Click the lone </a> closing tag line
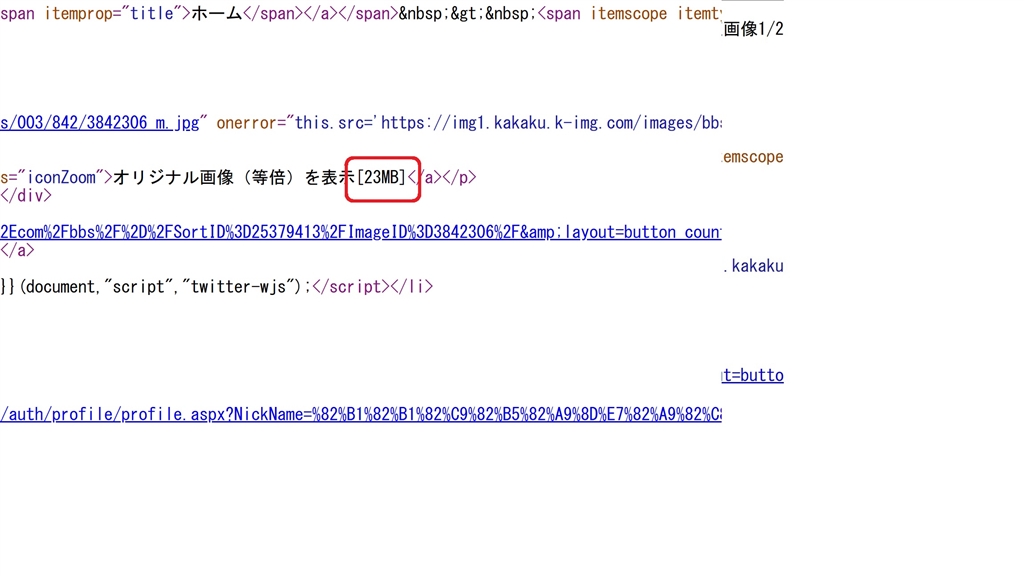Image resolution: width=1024 pixels, height=576 pixels. coord(18,250)
